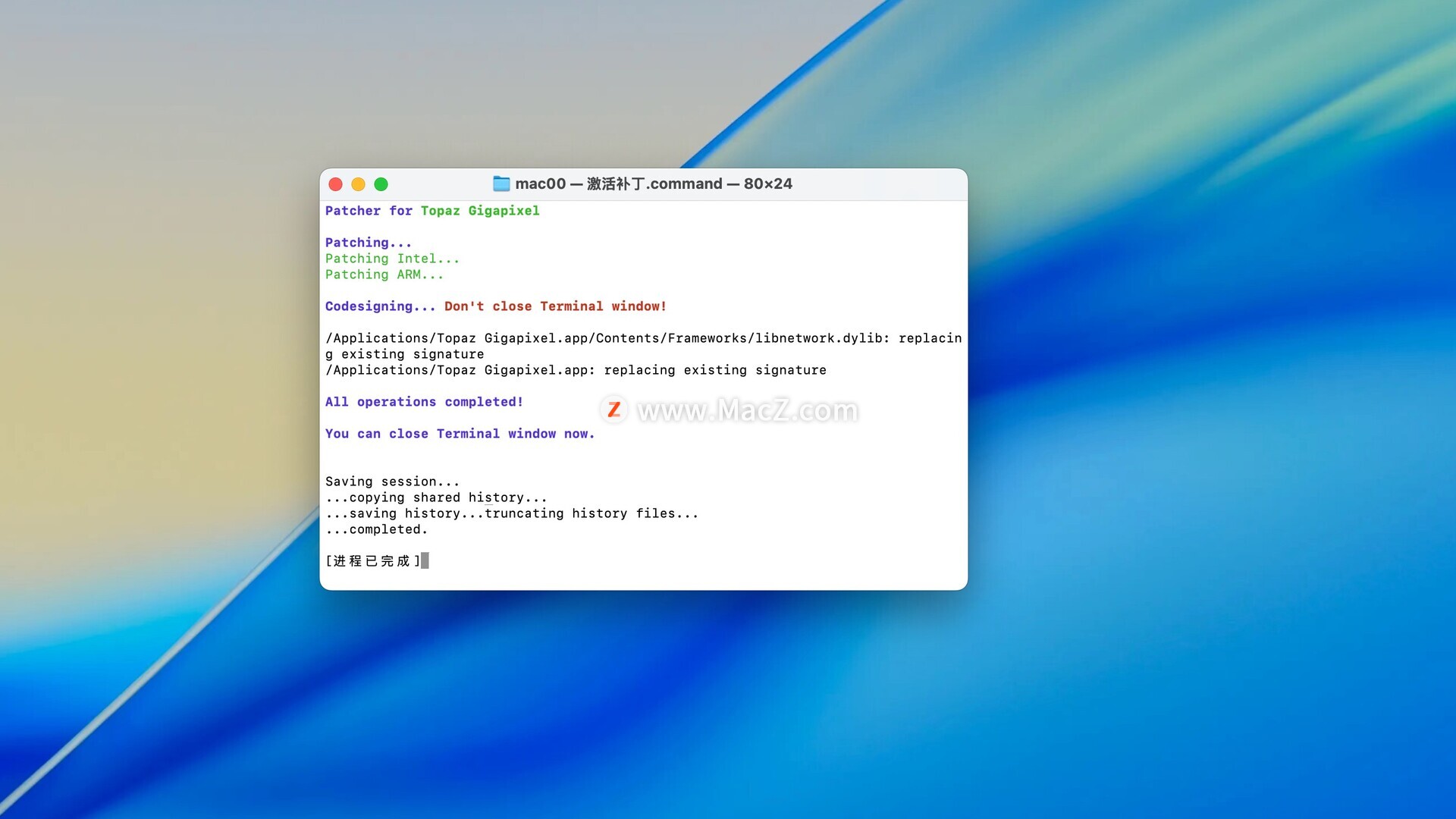Zoom the Terminal window with green button
Image resolution: width=1456 pixels, height=819 pixels.
(x=381, y=184)
